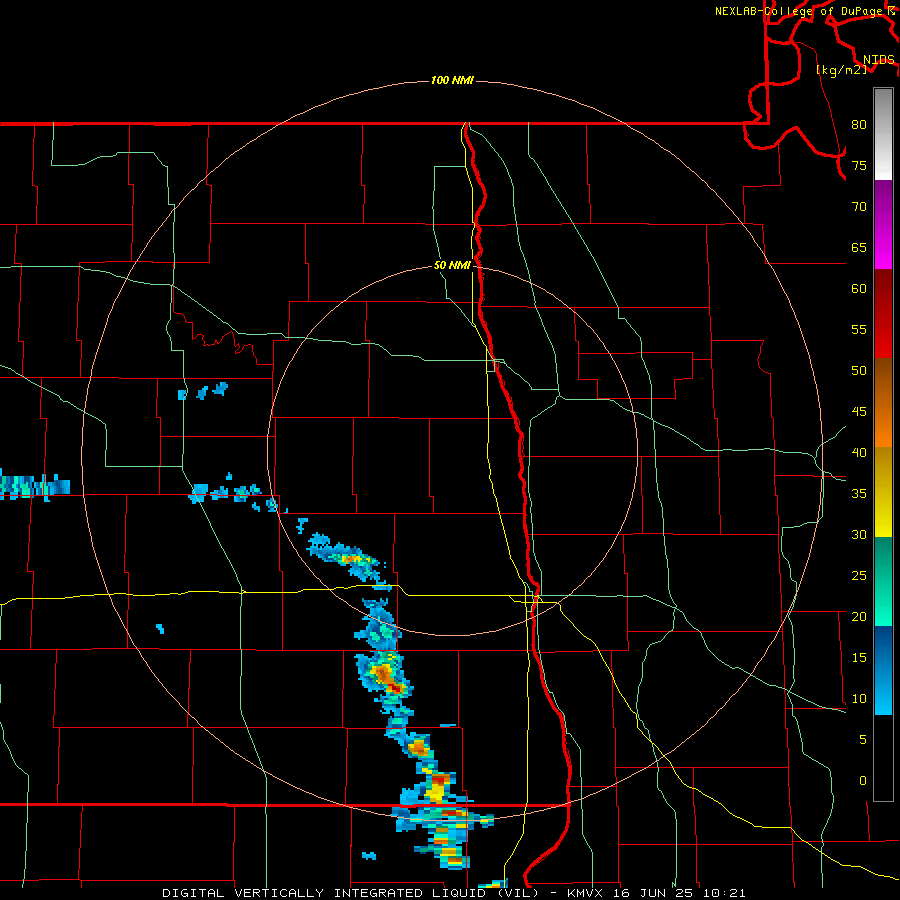
Task: Click the 25 scale value on color bar
Action: 859,576
